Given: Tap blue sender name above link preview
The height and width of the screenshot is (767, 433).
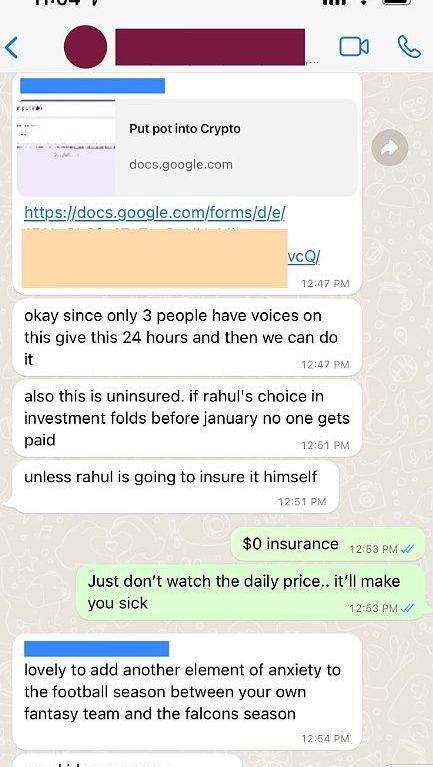Looking at the screenshot, I should (92, 85).
